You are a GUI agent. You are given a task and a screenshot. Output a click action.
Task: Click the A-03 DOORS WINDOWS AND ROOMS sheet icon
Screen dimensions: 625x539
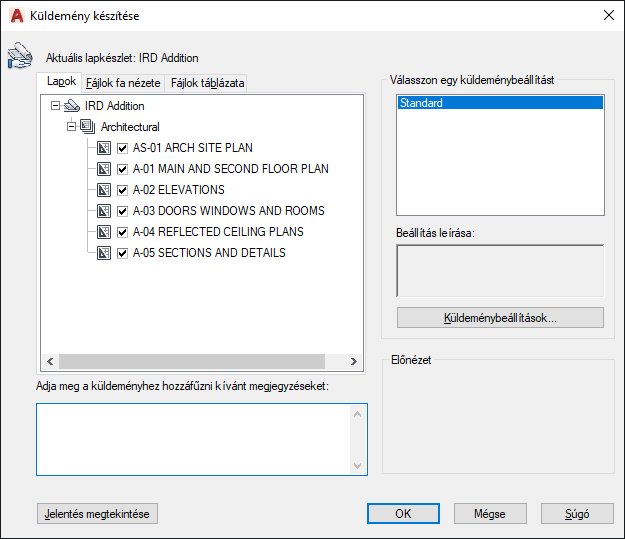pos(104,211)
